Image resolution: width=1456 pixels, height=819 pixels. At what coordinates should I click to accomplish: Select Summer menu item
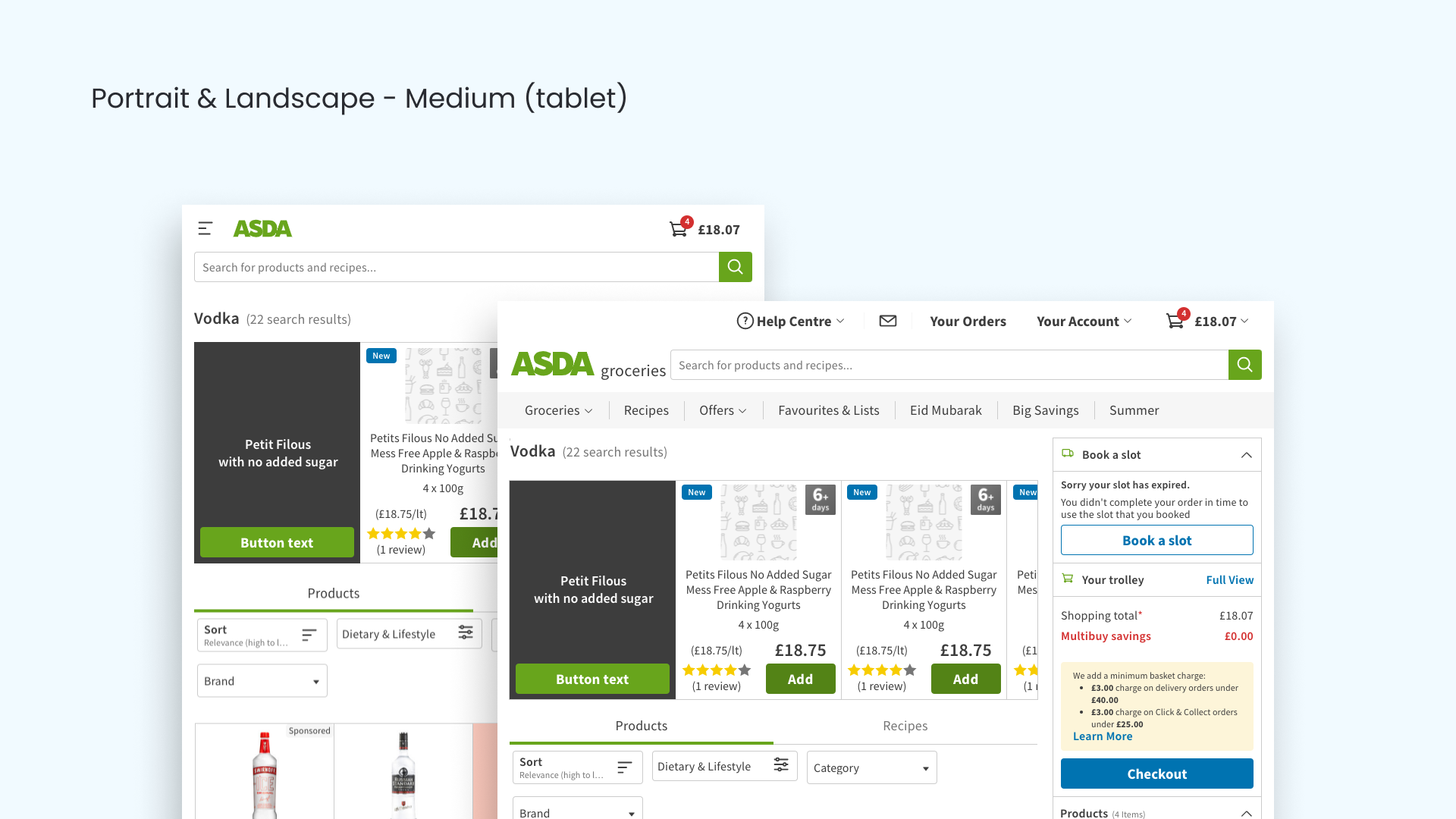1134,410
